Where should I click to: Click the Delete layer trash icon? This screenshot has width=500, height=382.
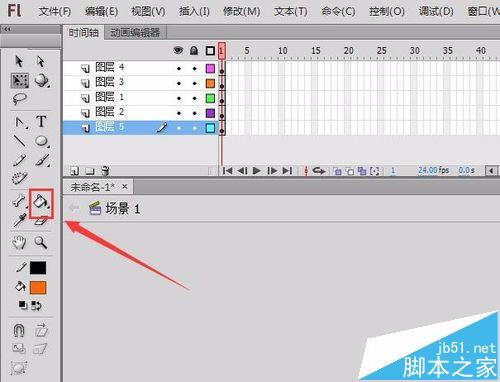coord(105,171)
